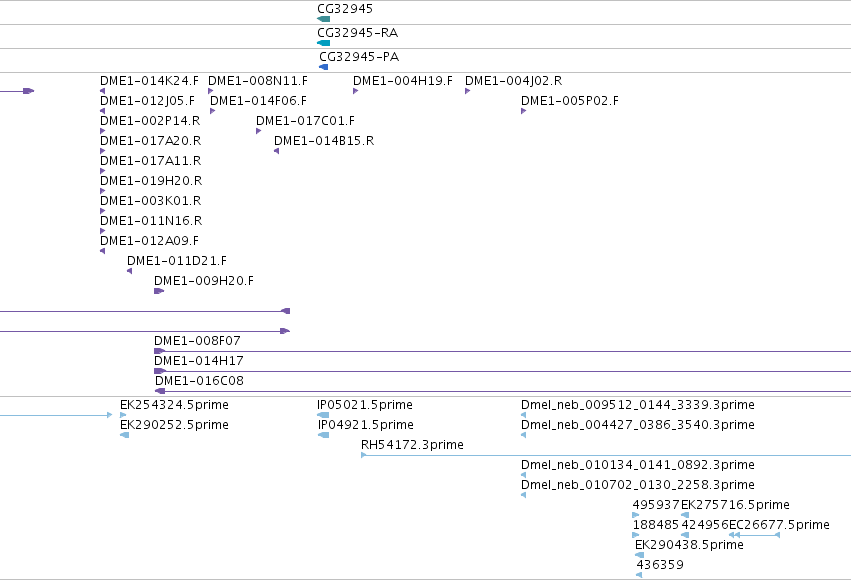Open Dmel_neb_009512_0144_3339.3prime feature
The height and width of the screenshot is (580, 851).
(x=638, y=405)
